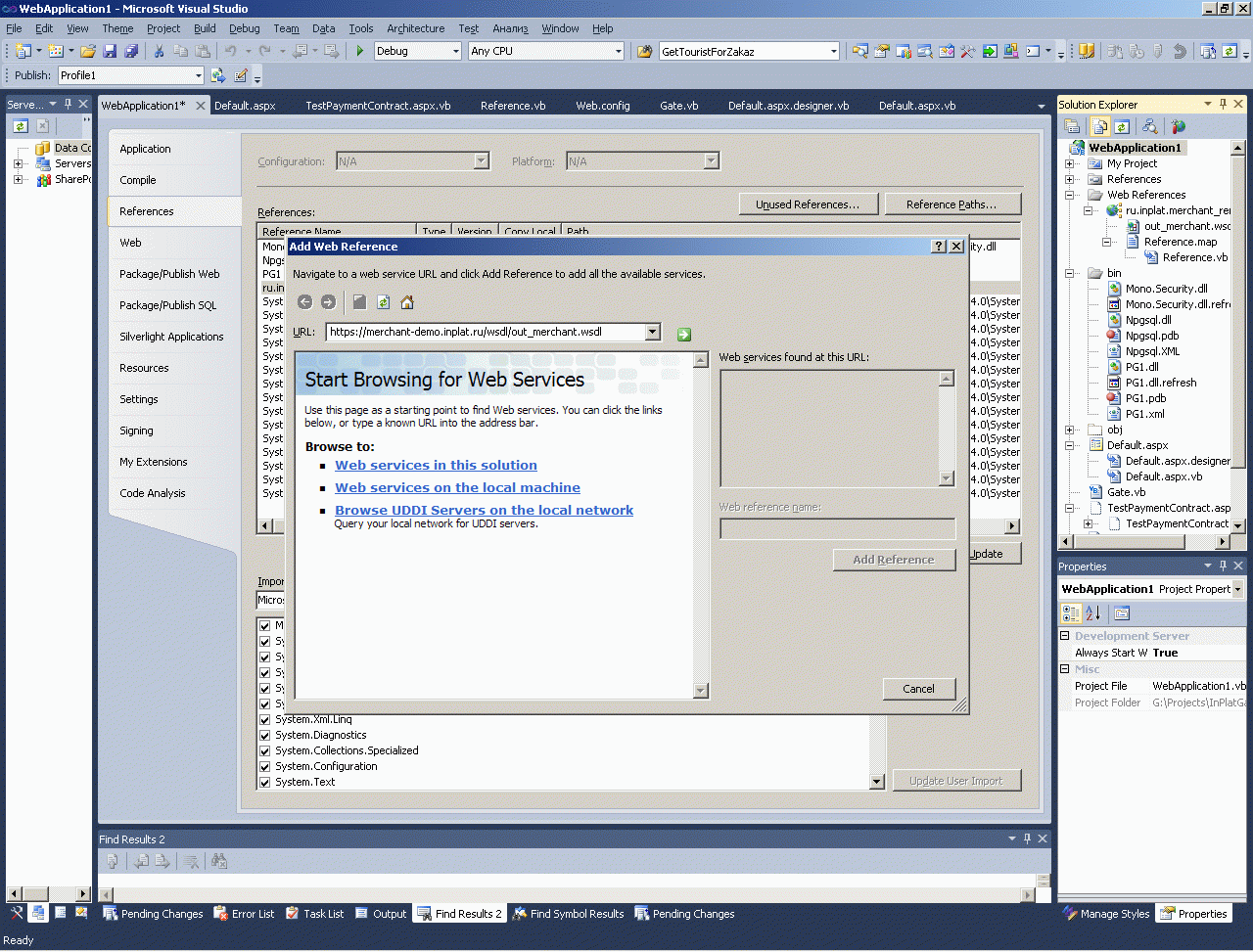Open the Debug menu
The width and height of the screenshot is (1253, 952).
point(245,28)
